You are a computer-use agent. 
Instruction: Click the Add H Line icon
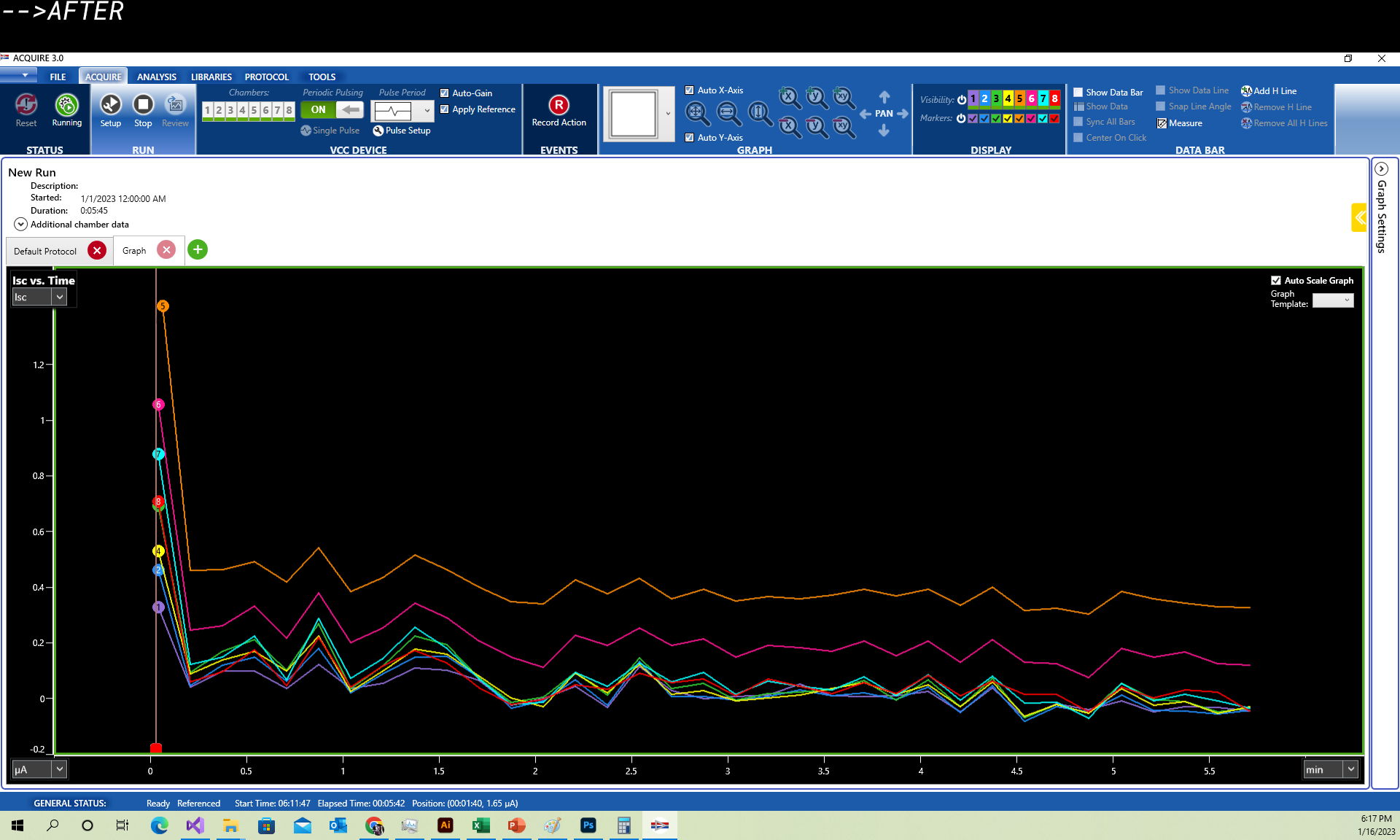coord(1247,91)
